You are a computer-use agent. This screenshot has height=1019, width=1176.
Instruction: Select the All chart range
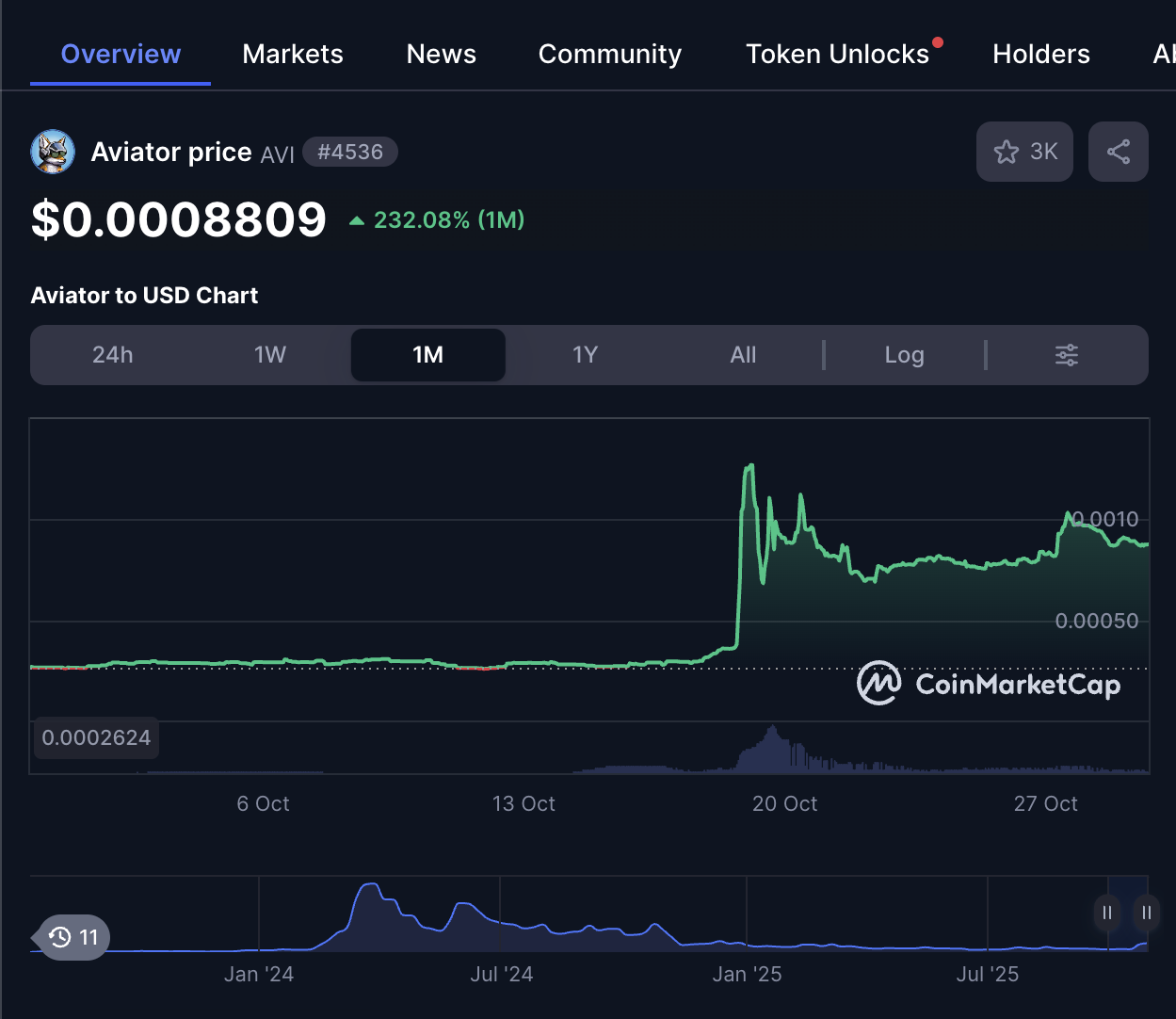click(744, 355)
